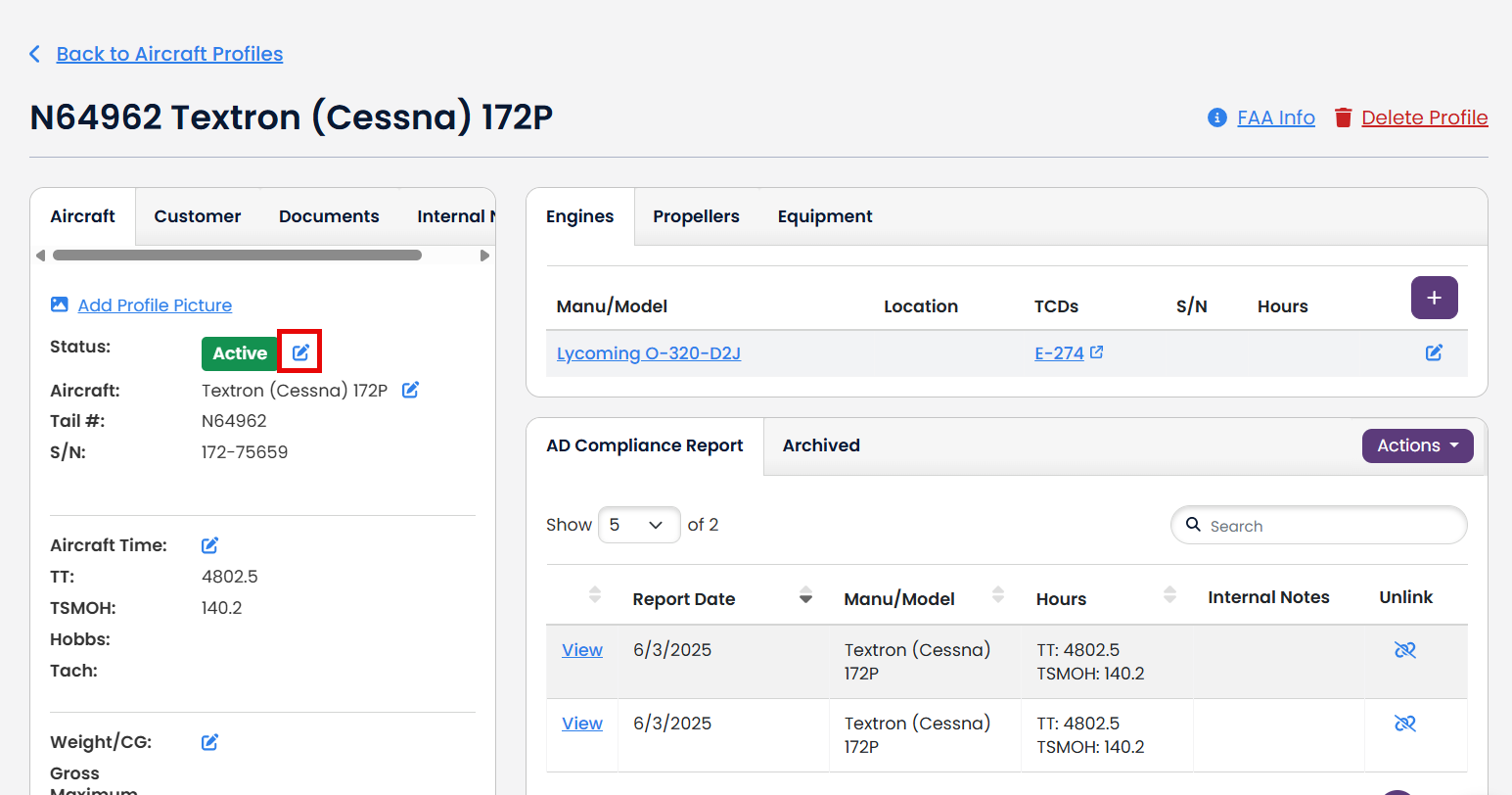The width and height of the screenshot is (1512, 795).
Task: Switch to the Propellers tab
Action: 696,216
